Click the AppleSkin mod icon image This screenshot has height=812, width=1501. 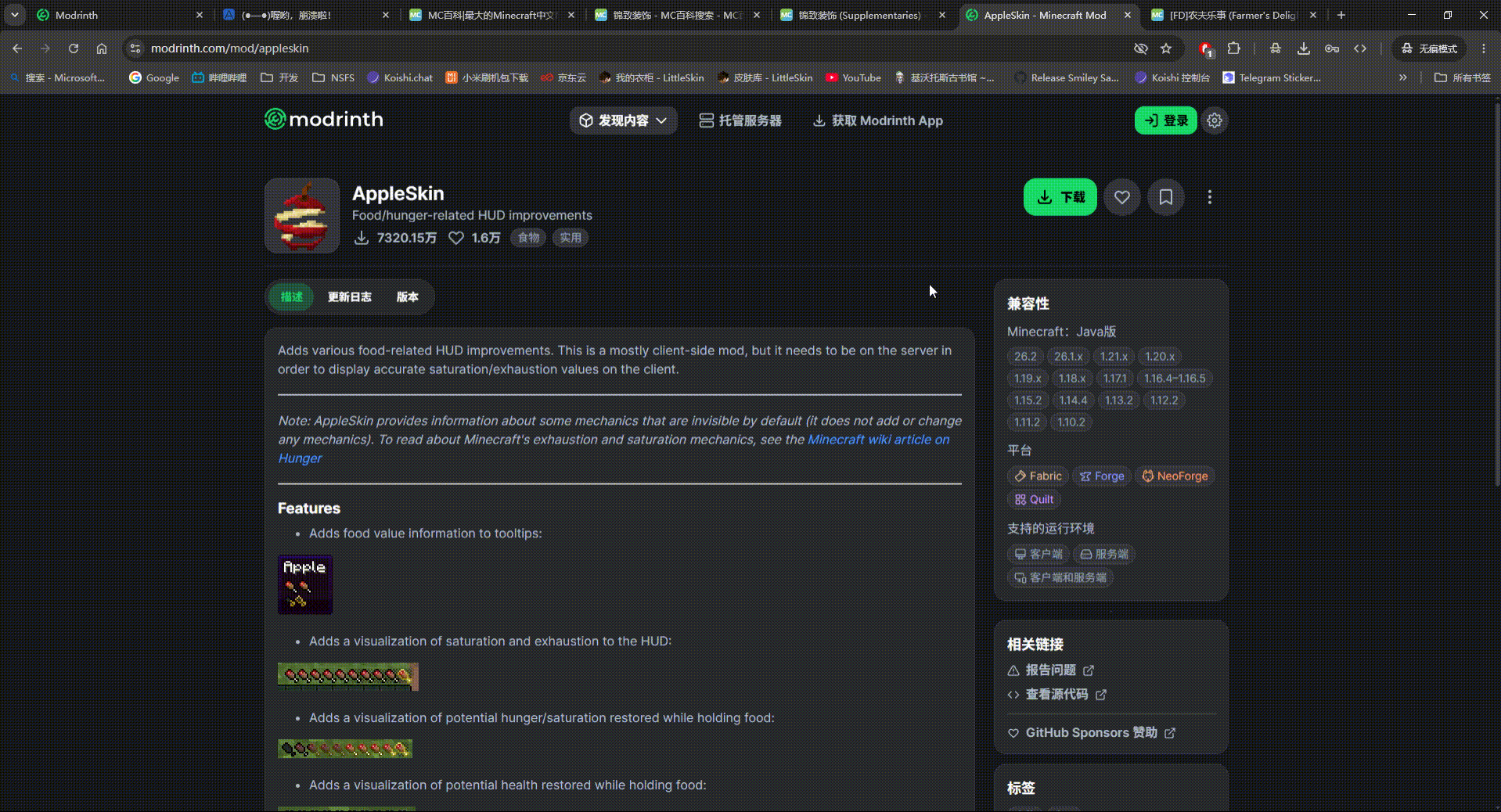302,216
